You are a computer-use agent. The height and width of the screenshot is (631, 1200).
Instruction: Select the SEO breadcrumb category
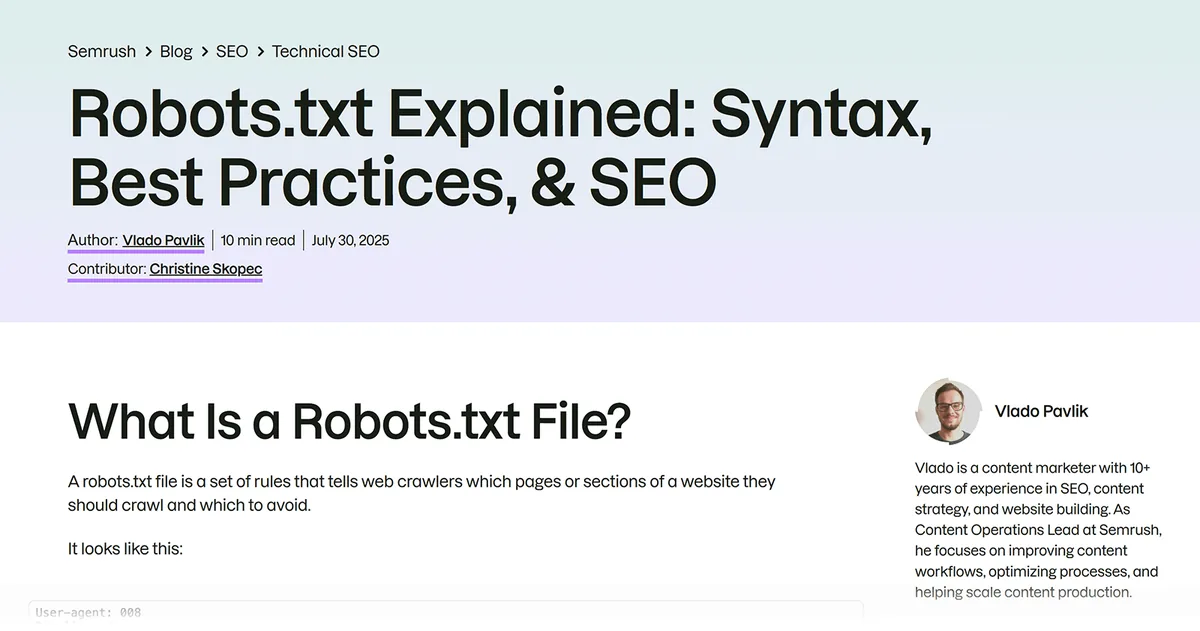pyautogui.click(x=232, y=51)
